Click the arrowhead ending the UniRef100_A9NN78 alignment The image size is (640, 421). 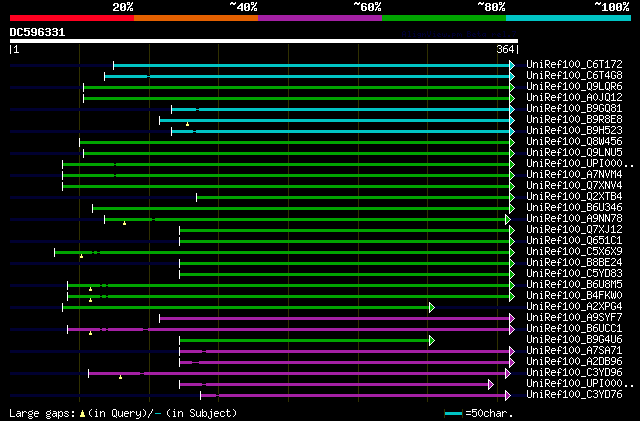pos(508,220)
